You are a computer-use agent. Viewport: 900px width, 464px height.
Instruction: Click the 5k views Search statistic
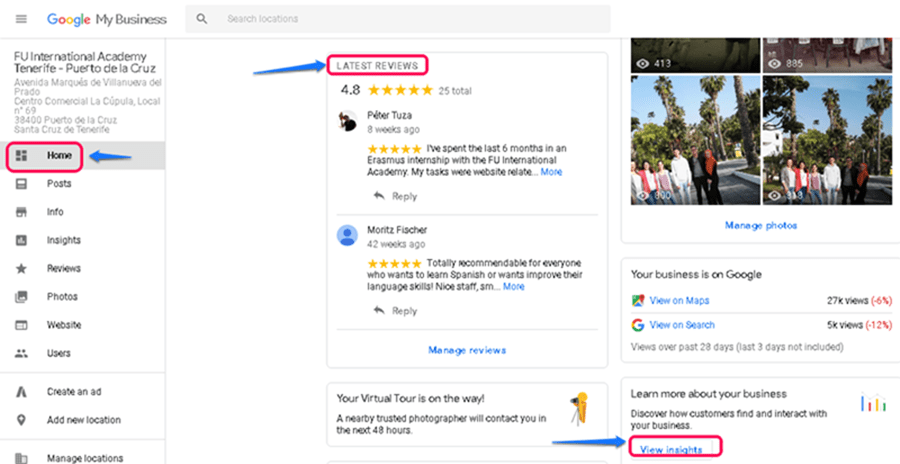(859, 325)
